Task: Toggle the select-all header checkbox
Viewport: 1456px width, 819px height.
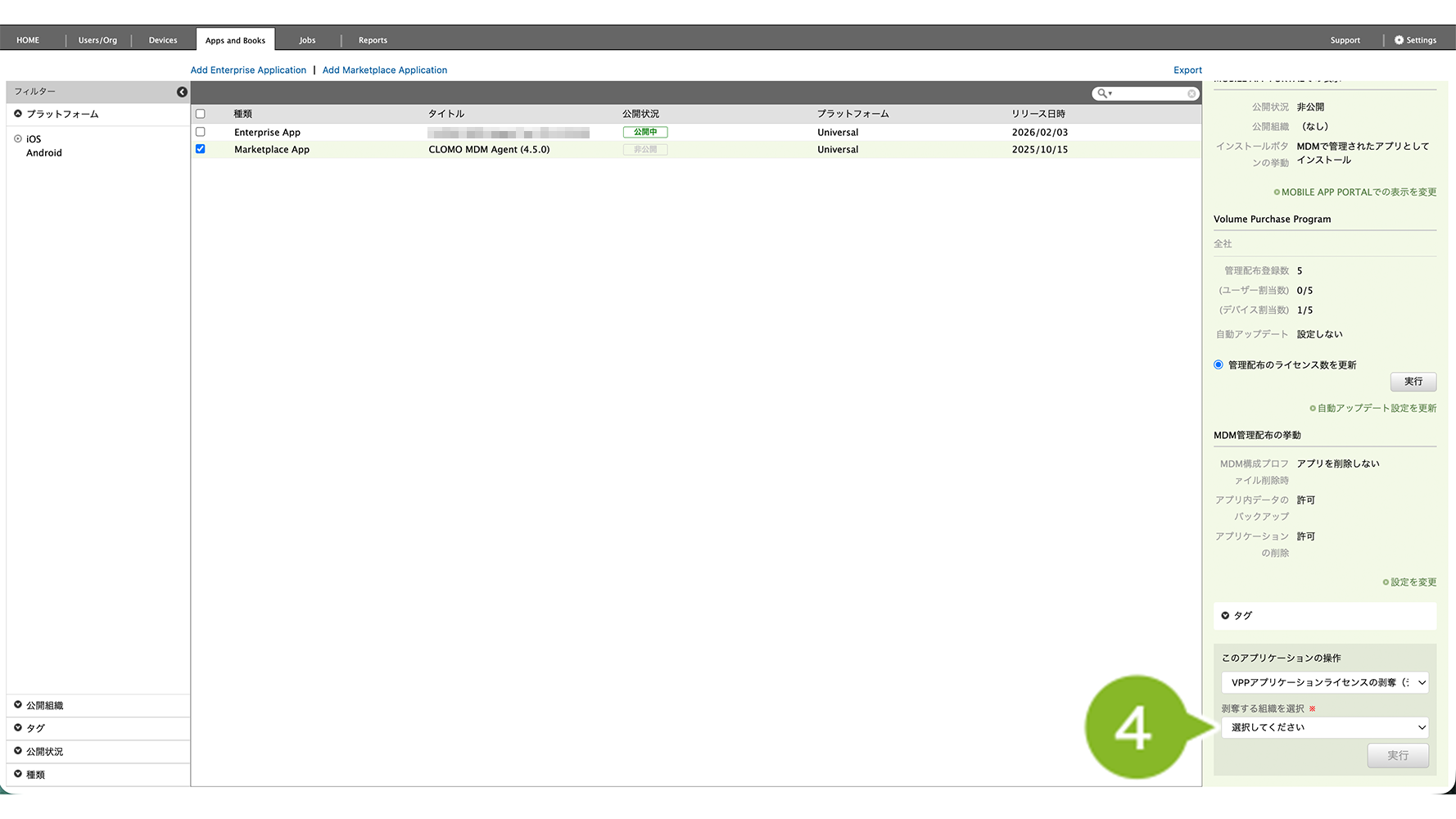Action: tap(201, 114)
